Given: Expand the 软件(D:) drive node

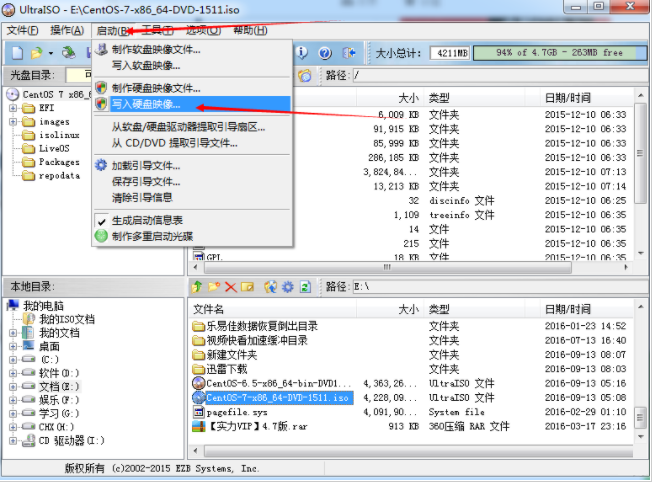Looking at the screenshot, I should (13, 373).
